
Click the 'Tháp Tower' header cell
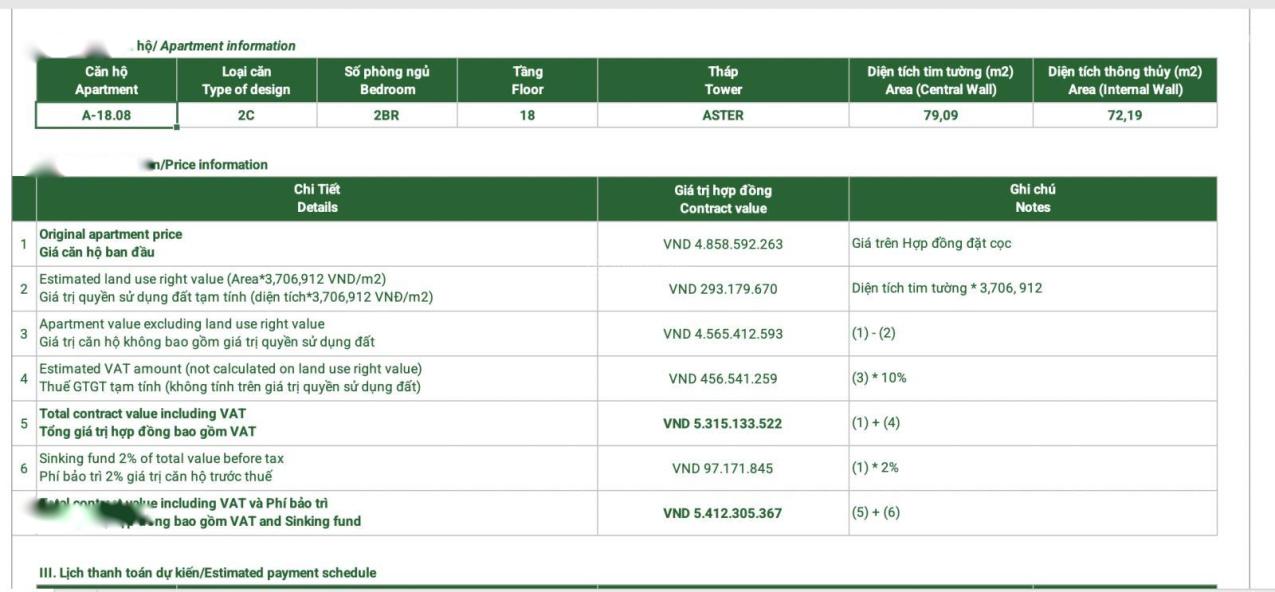[723, 80]
